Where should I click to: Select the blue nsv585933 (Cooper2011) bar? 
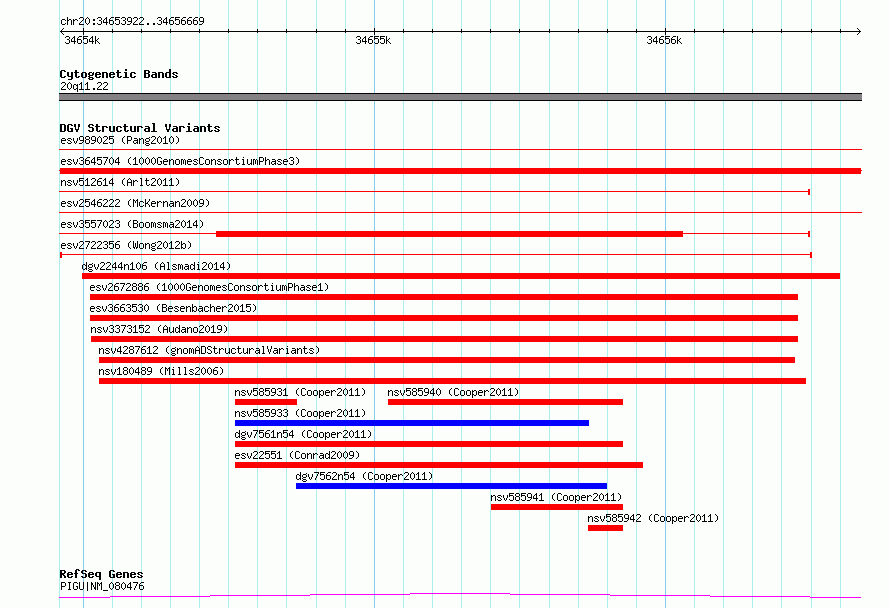click(412, 423)
